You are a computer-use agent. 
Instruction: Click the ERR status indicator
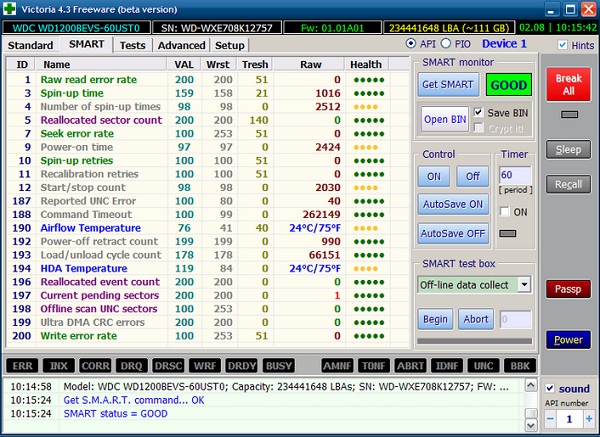click(22, 366)
